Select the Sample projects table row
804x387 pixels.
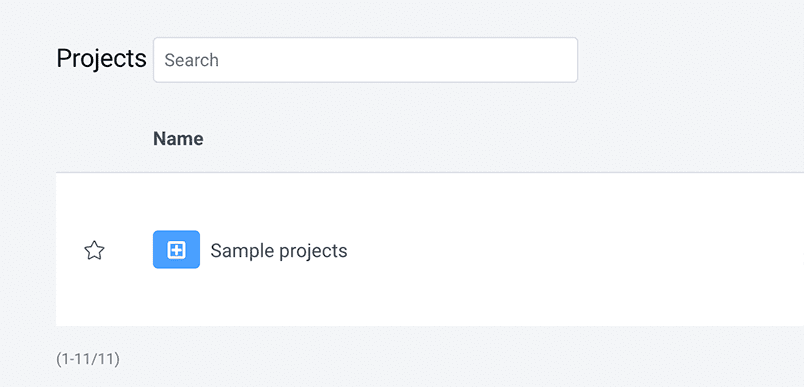tap(430, 250)
